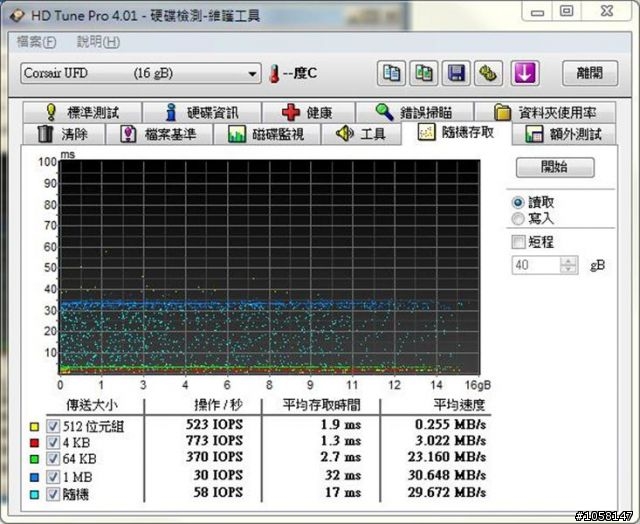Click the magnifier icon on 錯誤掃瞄 tab
This screenshot has width=640, height=524.
384,112
